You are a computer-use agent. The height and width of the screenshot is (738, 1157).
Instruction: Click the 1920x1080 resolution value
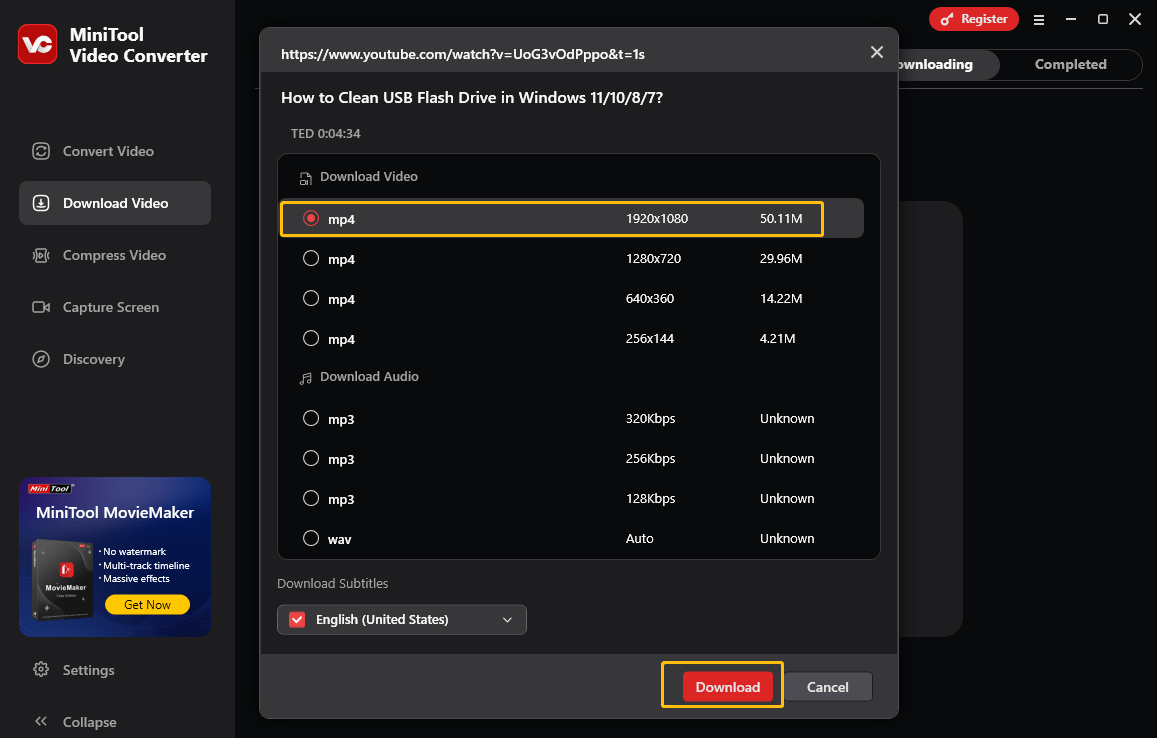pyautogui.click(x=657, y=218)
